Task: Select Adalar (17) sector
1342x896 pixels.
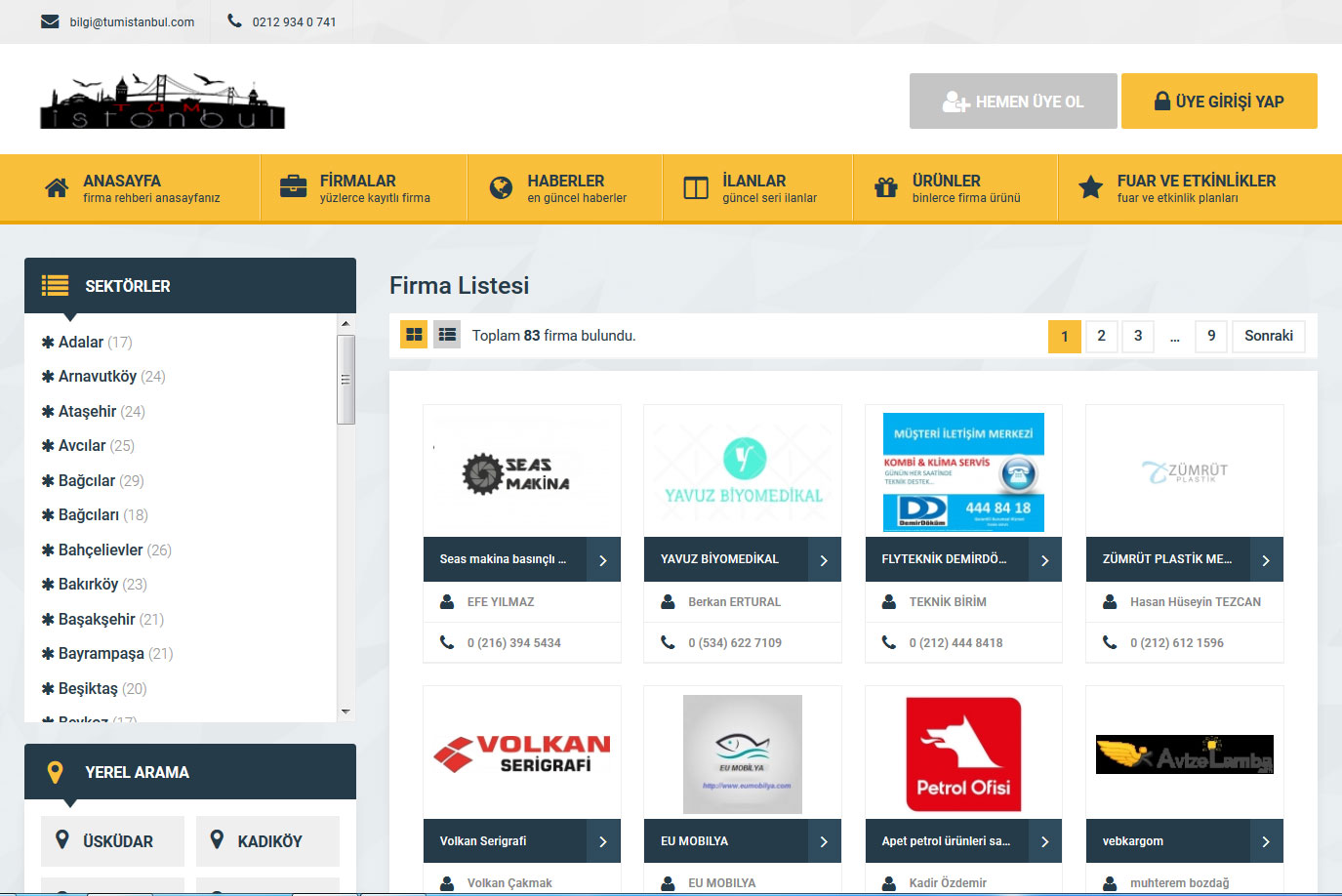Action: [x=87, y=343]
